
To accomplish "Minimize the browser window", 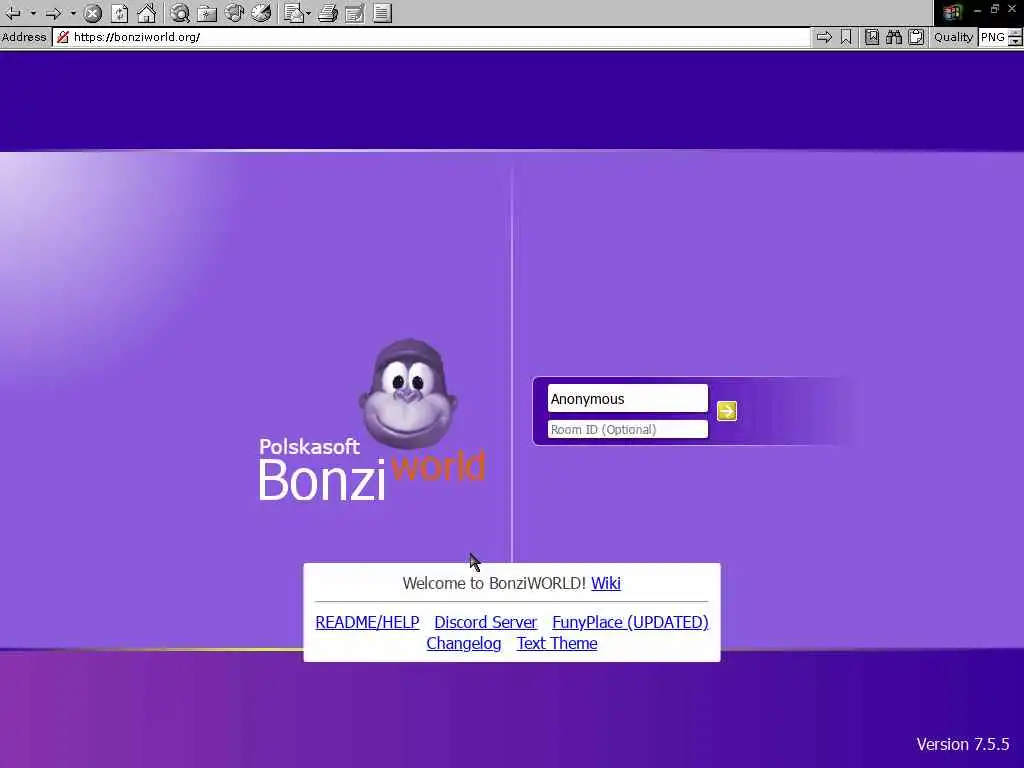I will pyautogui.click(x=977, y=10).
